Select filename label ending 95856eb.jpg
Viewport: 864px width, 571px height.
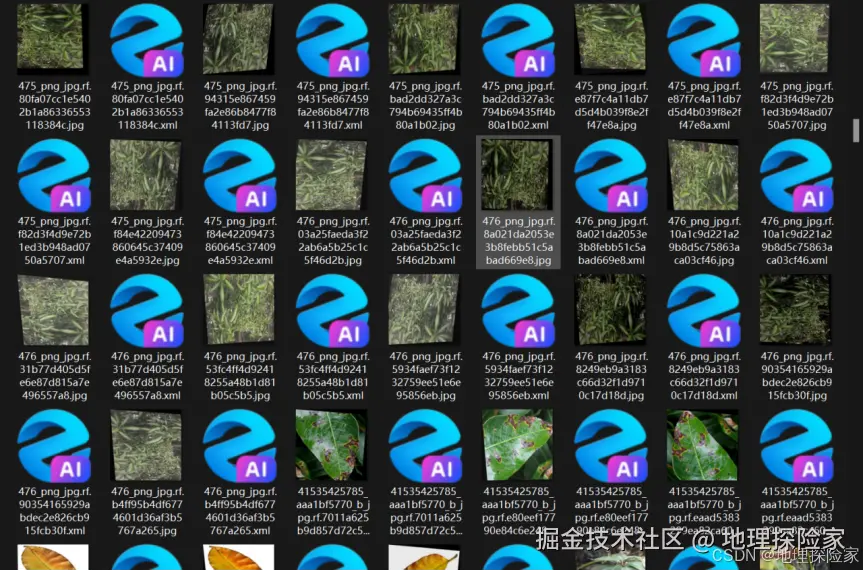pyautogui.click(x=425, y=376)
